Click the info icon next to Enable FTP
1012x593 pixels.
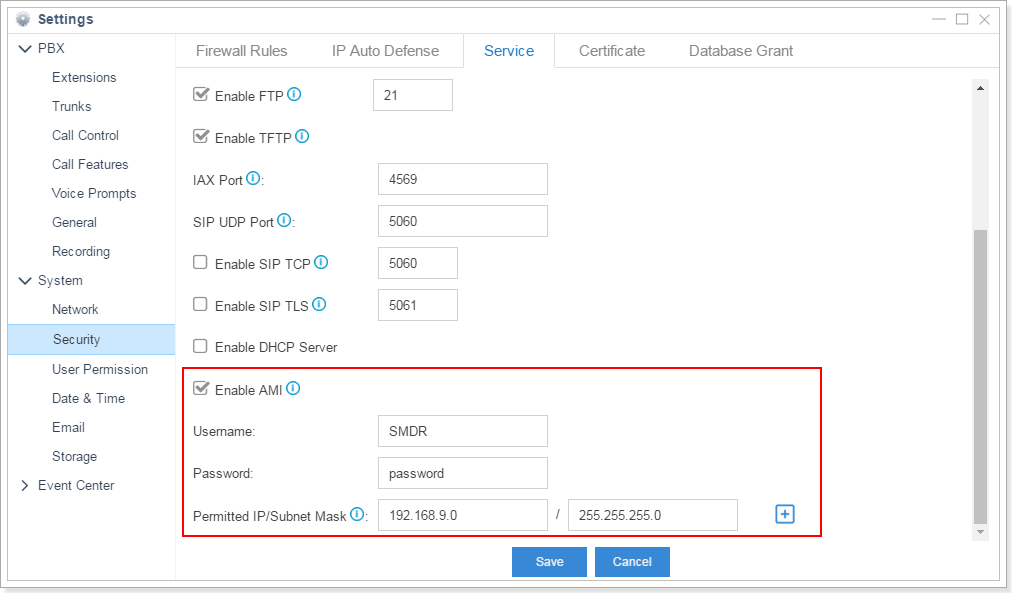(x=294, y=95)
